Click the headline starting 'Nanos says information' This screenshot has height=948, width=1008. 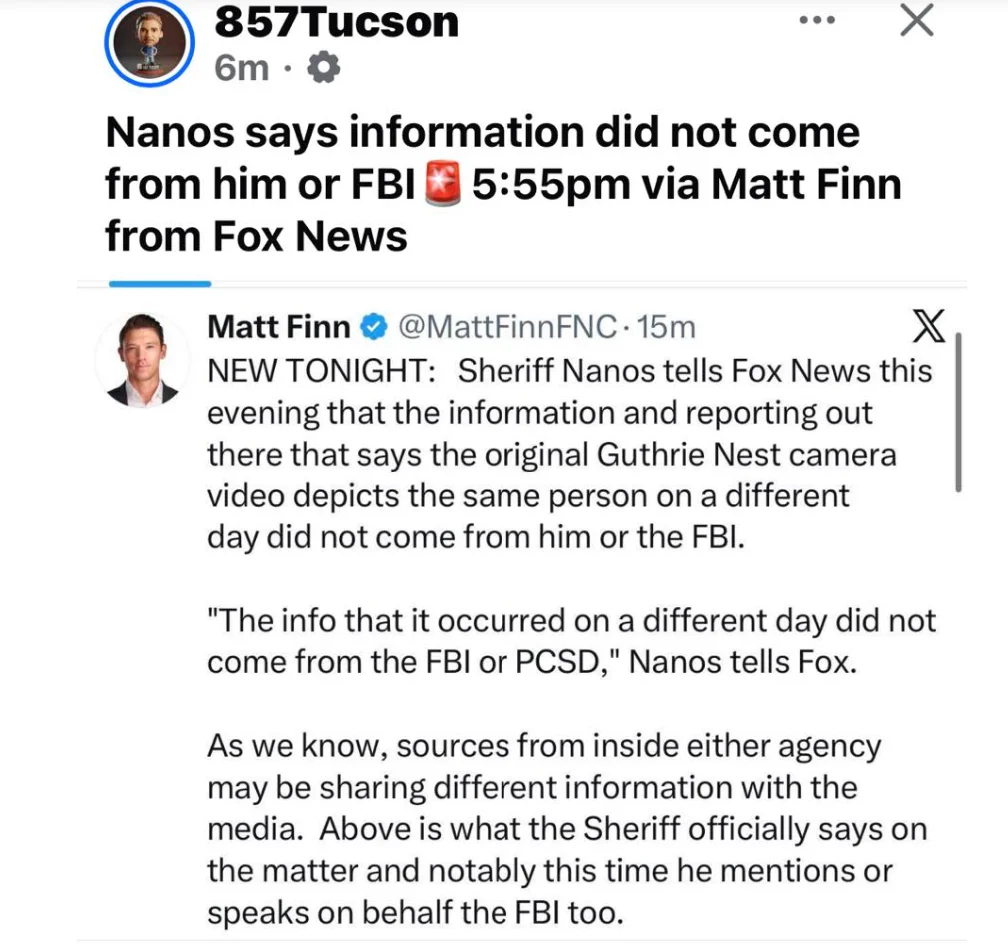point(482,134)
